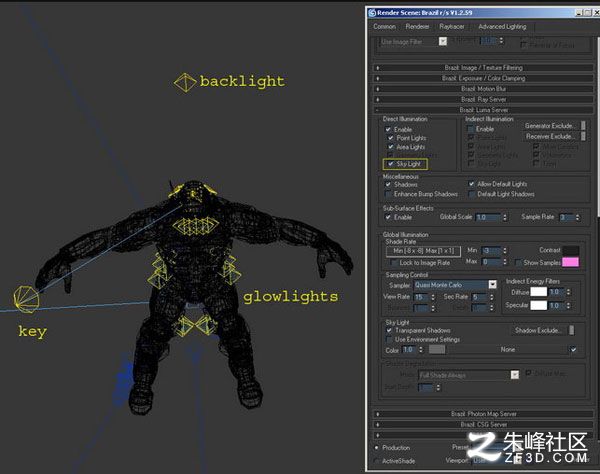Click the None sky light map button
600x474 pixels.
coord(508,349)
